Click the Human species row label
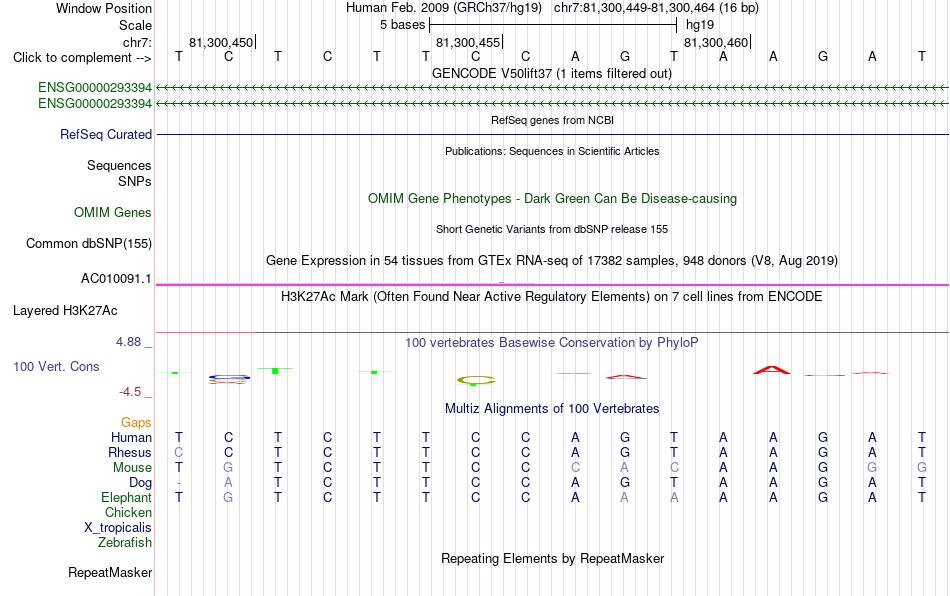Viewport: 950px width, 596px height. (131, 437)
